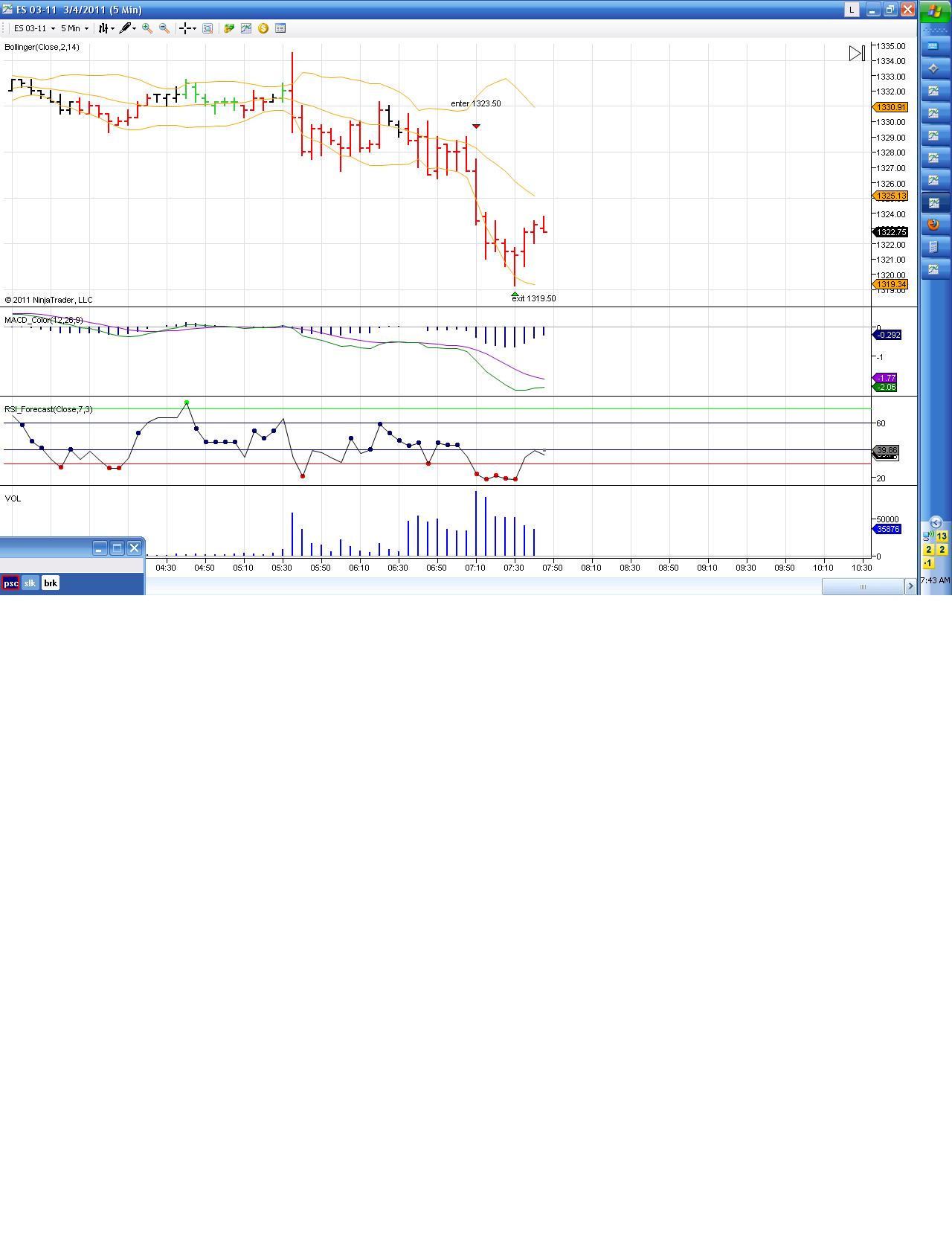Click the yellow 13 tray icon
Image resolution: width=952 pixels, height=1235 pixels.
pos(942,536)
